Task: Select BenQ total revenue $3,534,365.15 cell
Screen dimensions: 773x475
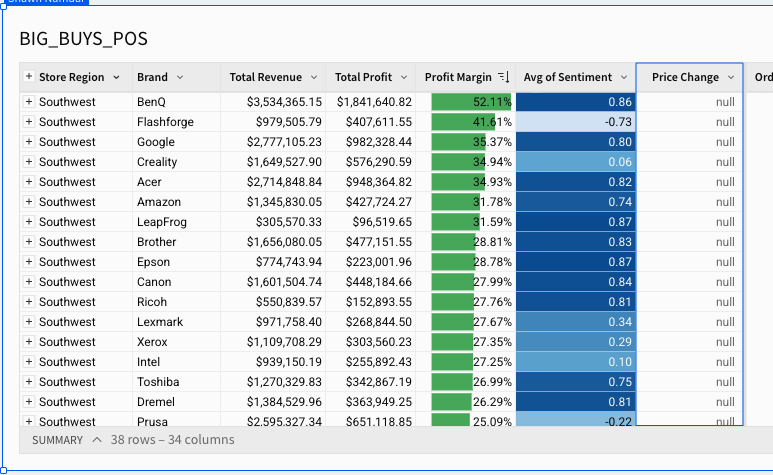Action: (273, 102)
